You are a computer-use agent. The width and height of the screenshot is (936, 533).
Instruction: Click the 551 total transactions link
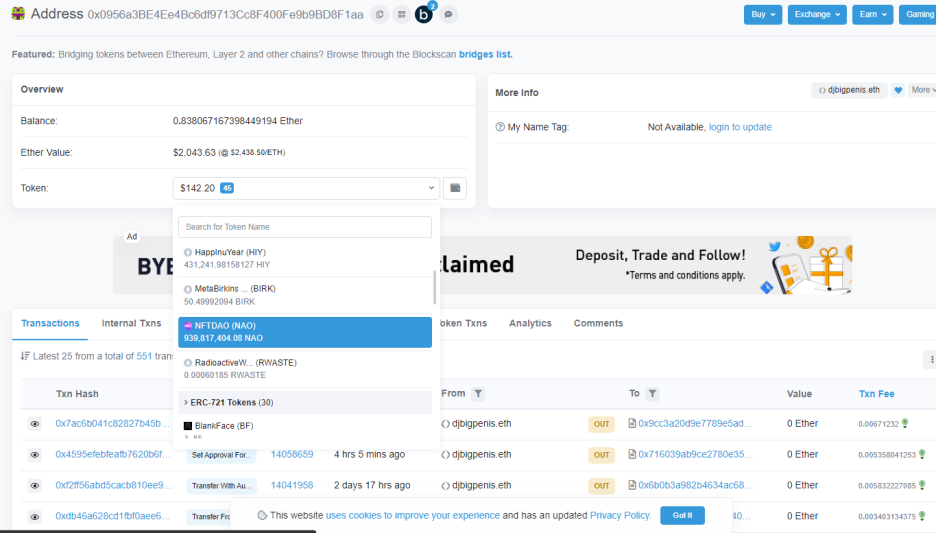click(144, 356)
